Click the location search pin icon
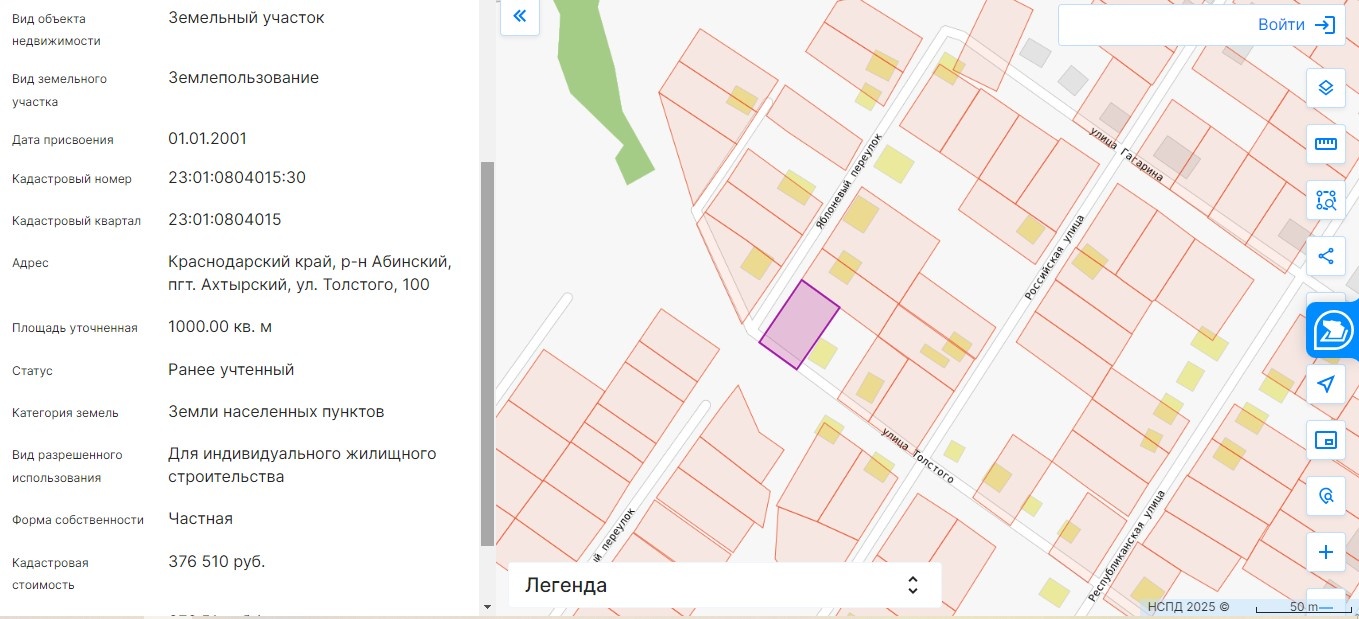This screenshot has width=1359, height=619. 1326,496
